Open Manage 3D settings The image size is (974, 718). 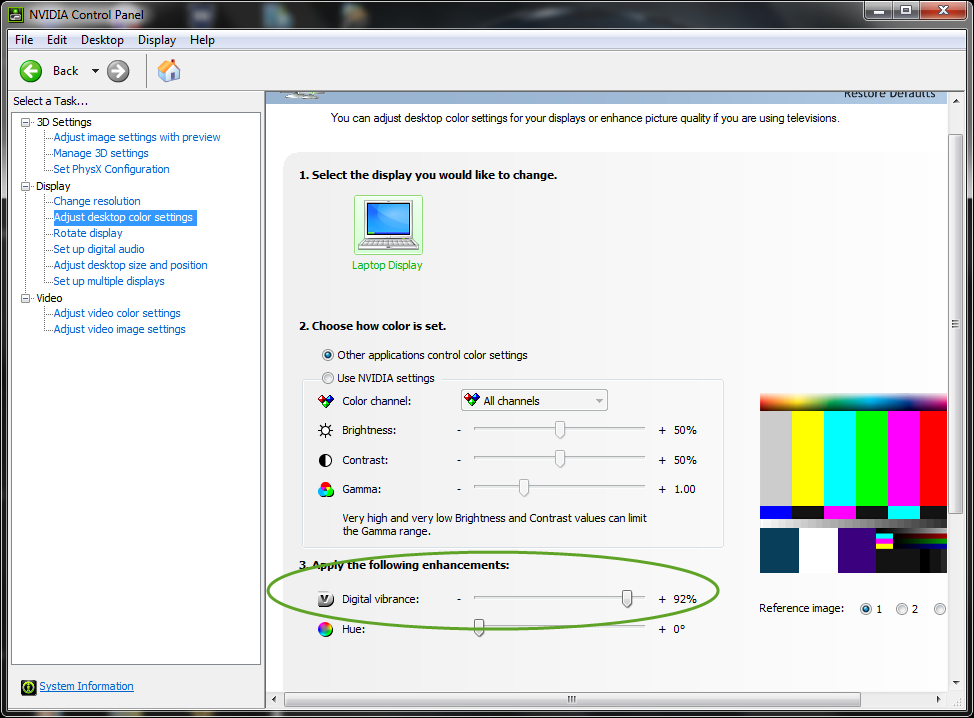101,153
